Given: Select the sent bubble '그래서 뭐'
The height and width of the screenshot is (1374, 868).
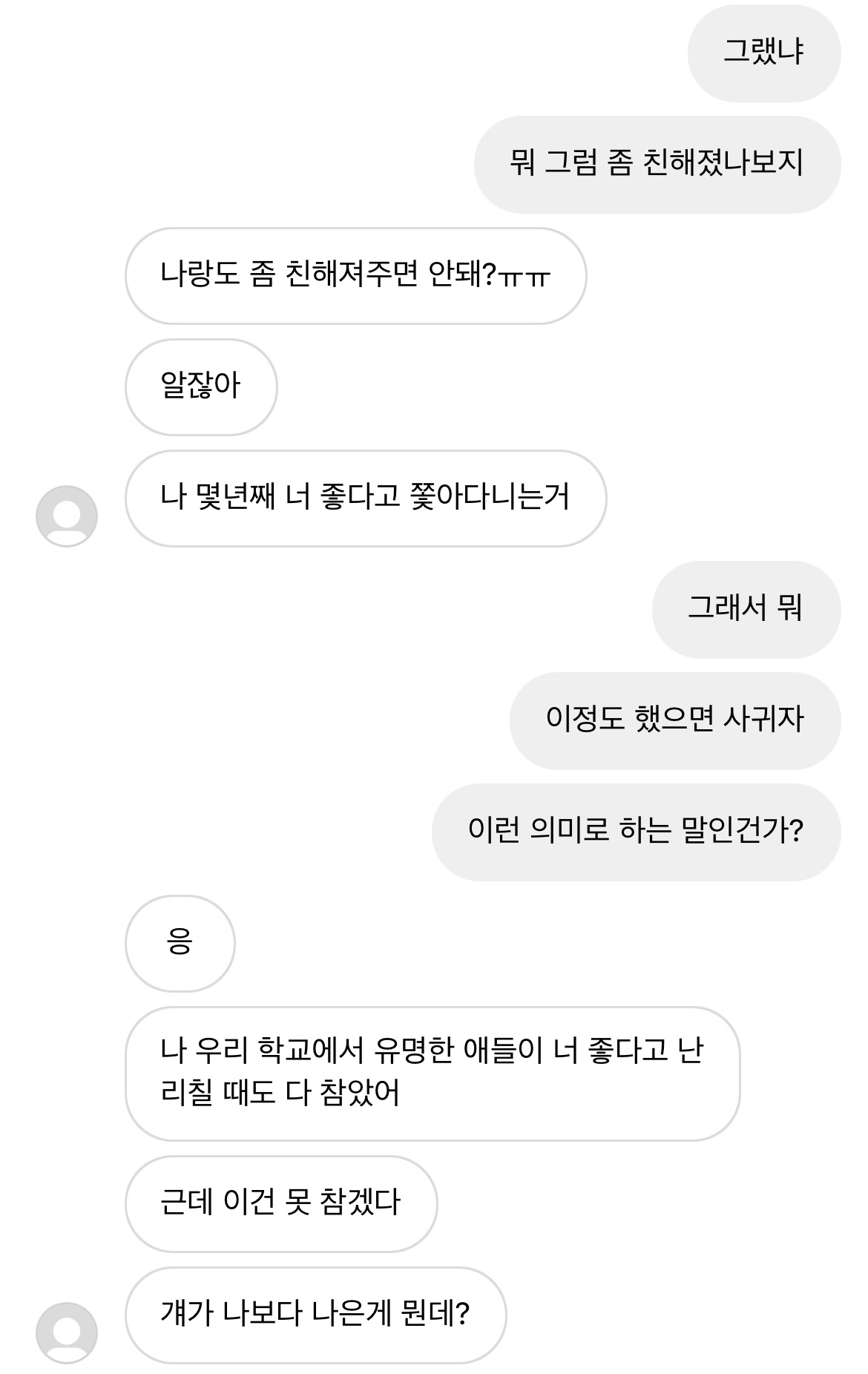Looking at the screenshot, I should 746,609.
